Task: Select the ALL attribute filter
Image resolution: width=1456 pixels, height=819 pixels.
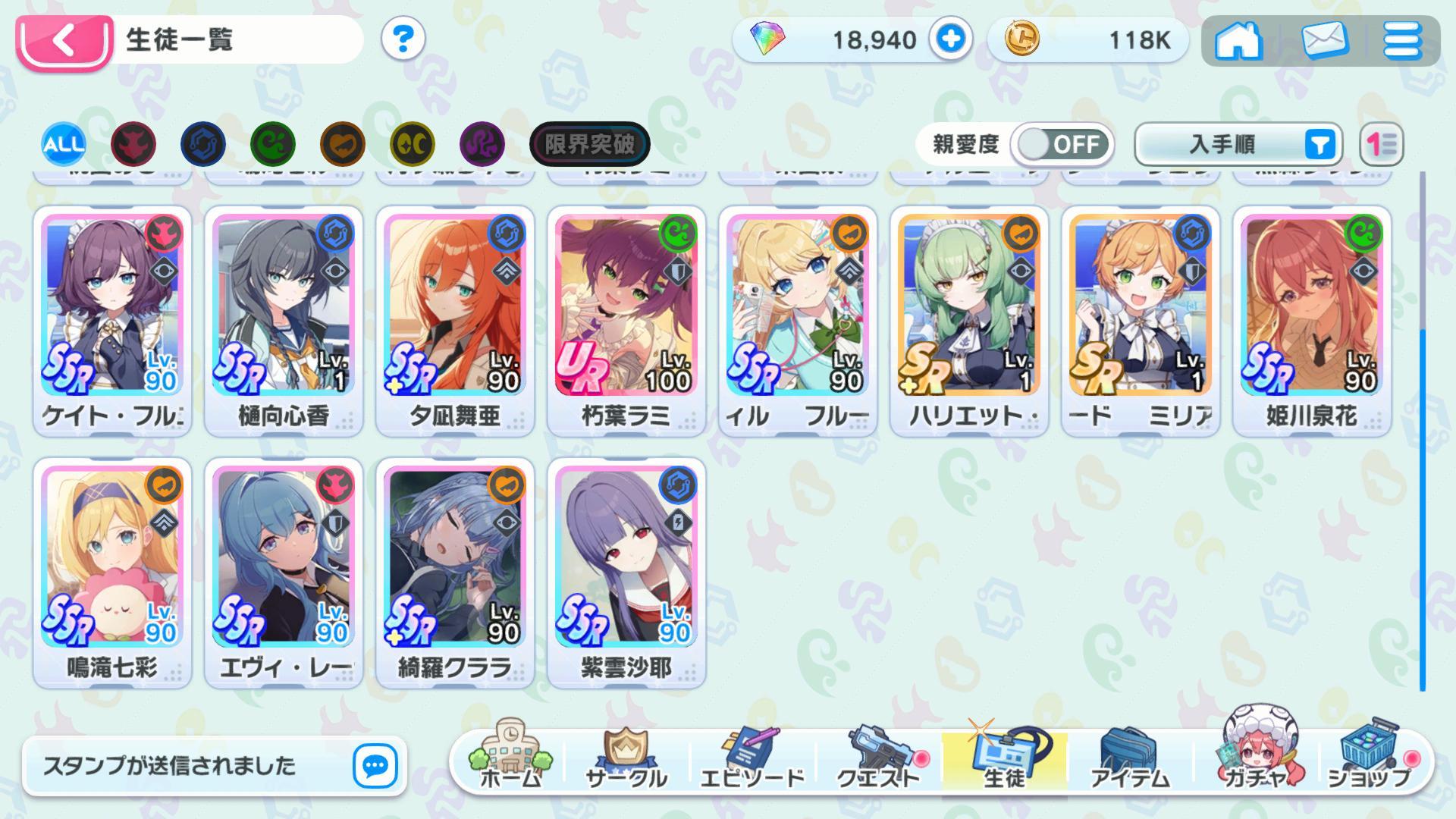Action: coord(64,144)
